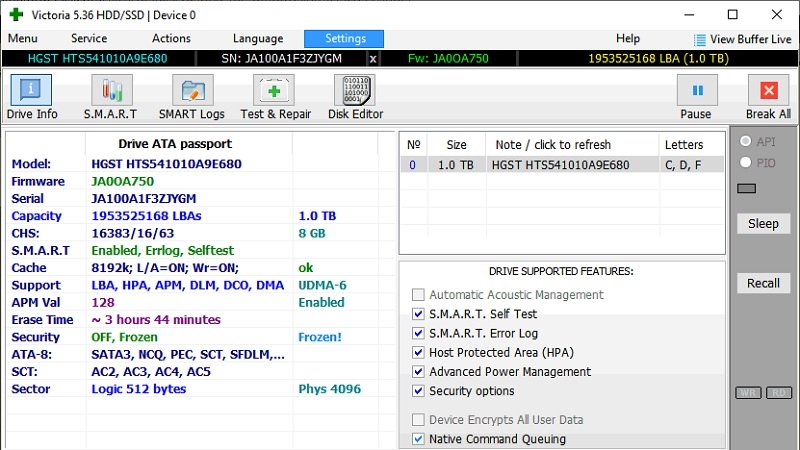Select the PIO radio button

745,162
